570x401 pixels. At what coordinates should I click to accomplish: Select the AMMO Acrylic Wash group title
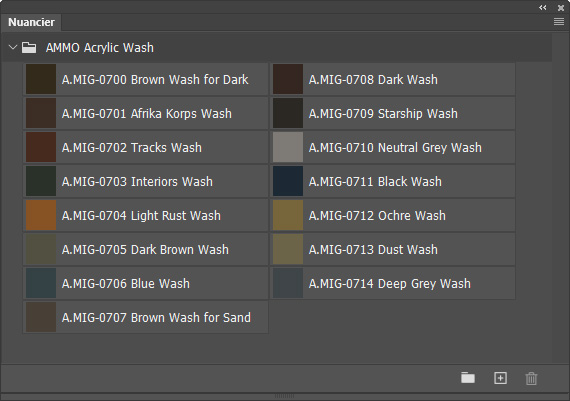coord(100,48)
